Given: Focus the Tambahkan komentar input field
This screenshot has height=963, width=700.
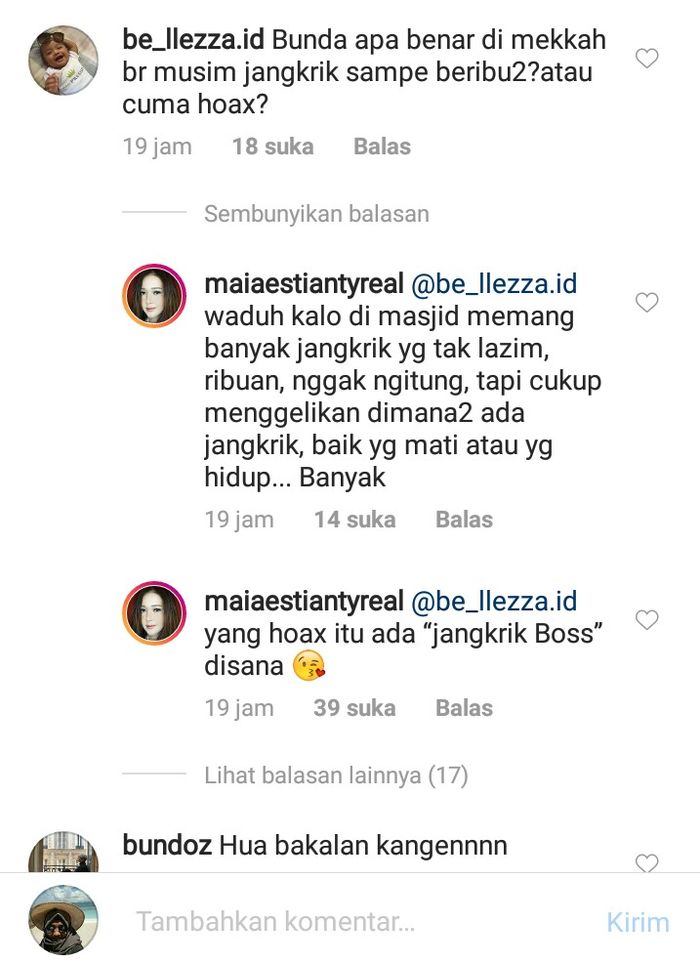Looking at the screenshot, I should pyautogui.click(x=362, y=921).
